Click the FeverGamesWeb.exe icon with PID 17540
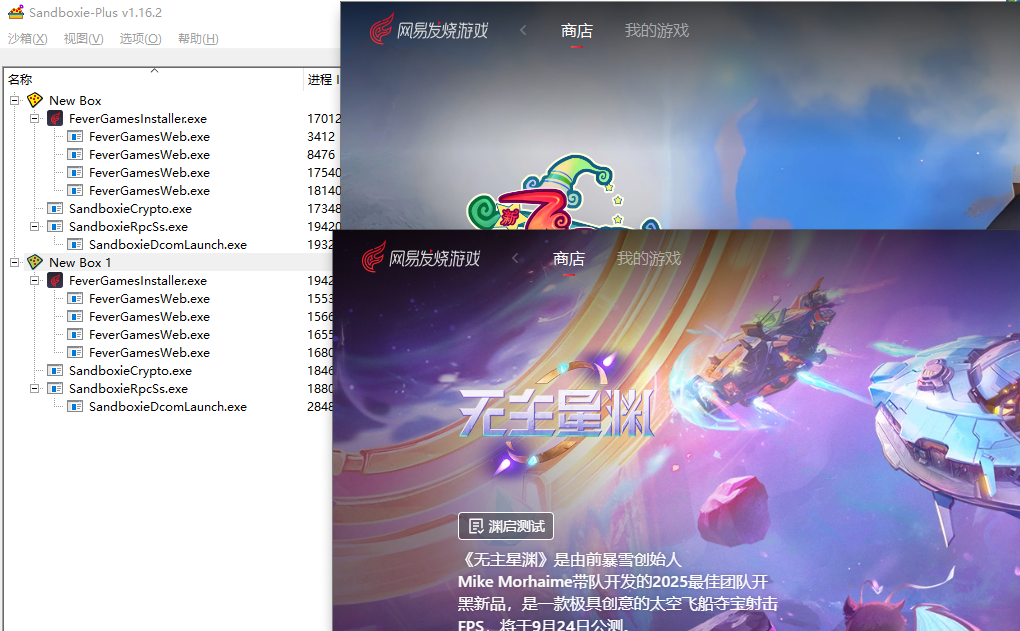This screenshot has width=1020, height=631. [75, 172]
